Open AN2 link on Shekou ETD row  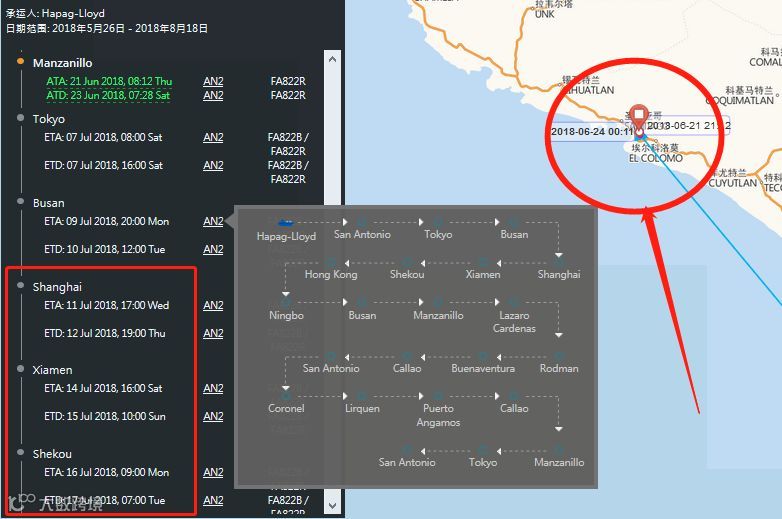pyautogui.click(x=213, y=500)
